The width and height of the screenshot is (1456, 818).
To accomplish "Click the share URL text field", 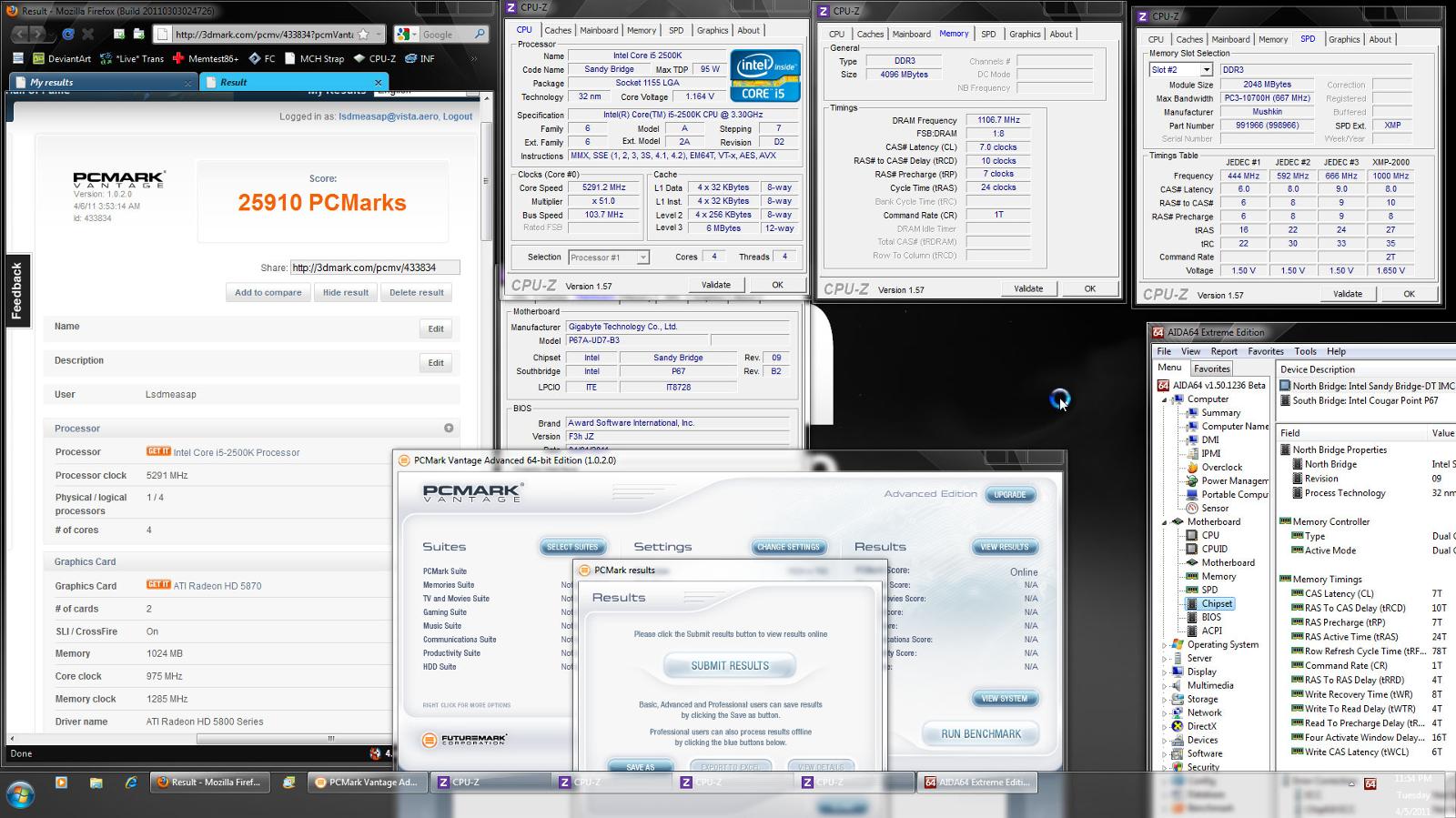I will tap(374, 268).
